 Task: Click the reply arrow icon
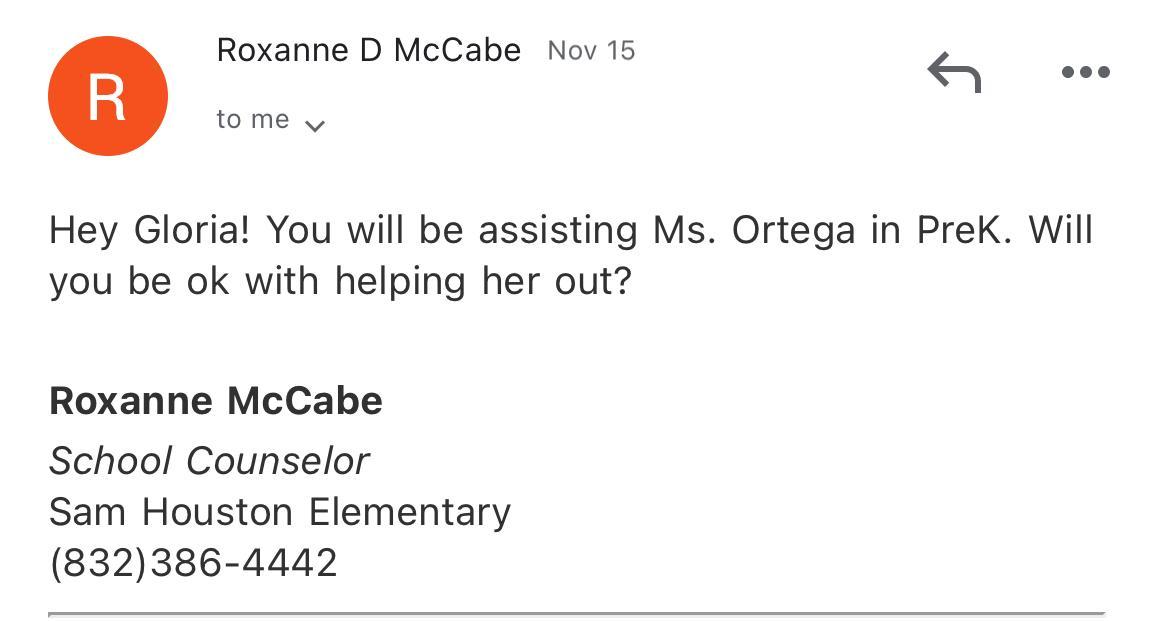coord(954,73)
